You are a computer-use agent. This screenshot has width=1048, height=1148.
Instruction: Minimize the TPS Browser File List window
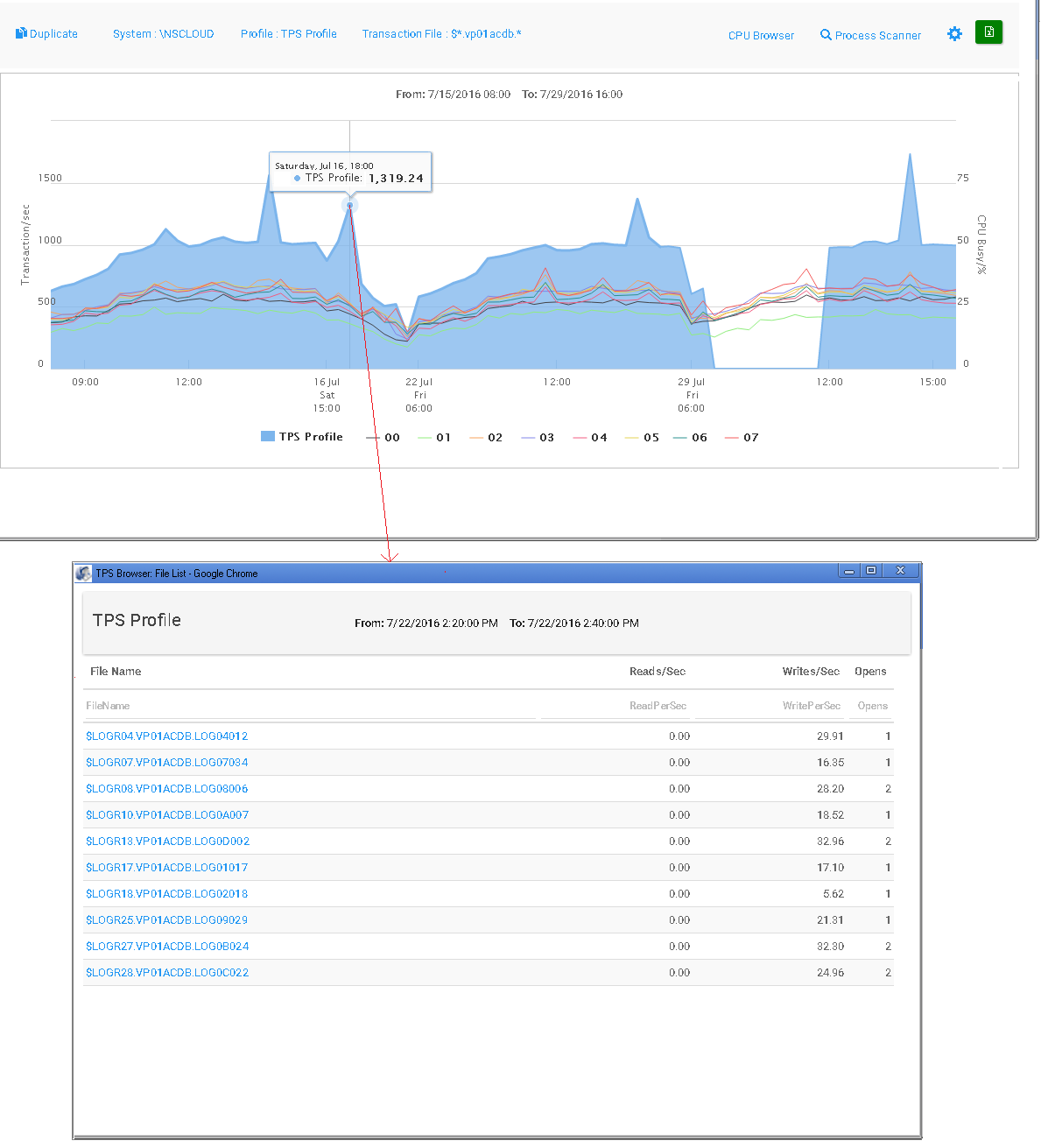[x=848, y=571]
